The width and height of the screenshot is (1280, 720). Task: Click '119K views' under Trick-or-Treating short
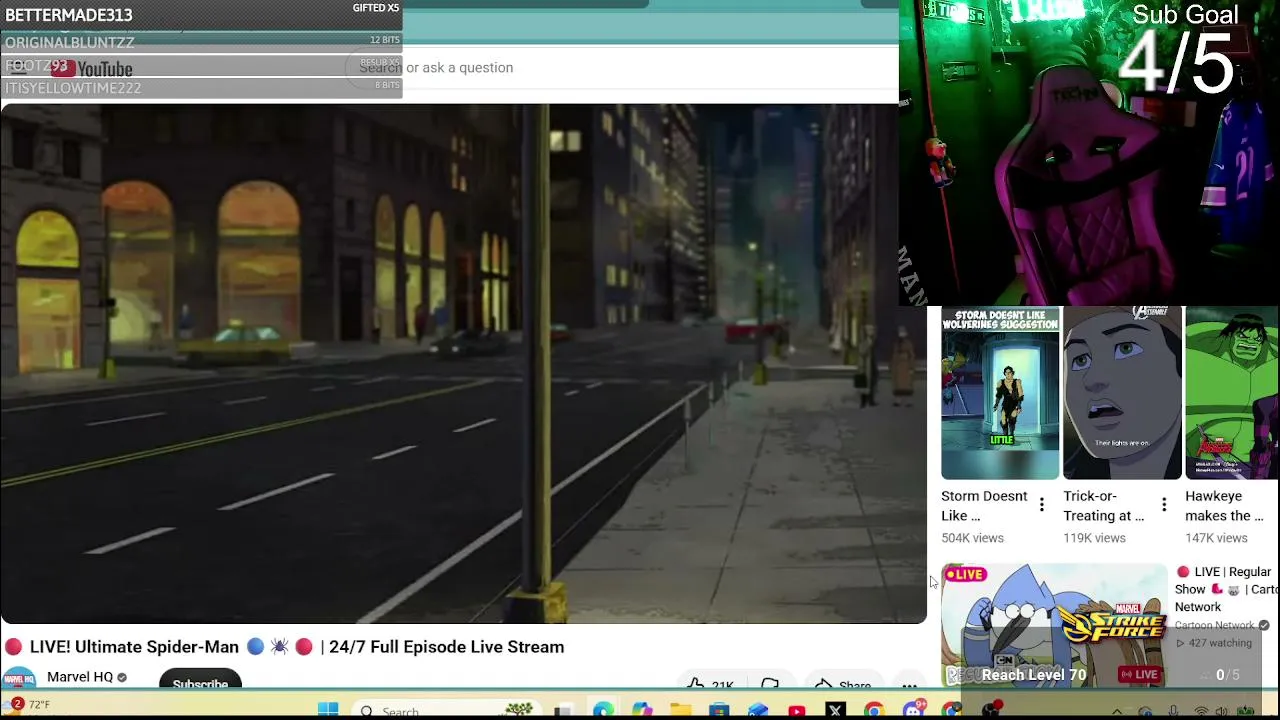point(1094,538)
